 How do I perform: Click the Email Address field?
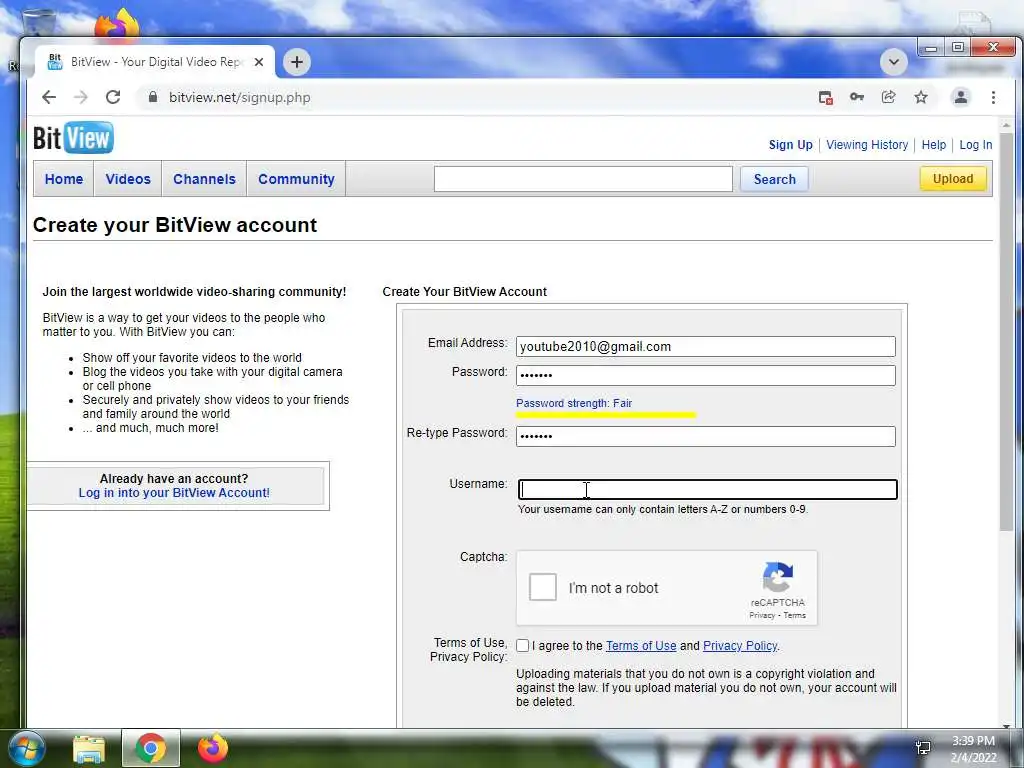[705, 347]
